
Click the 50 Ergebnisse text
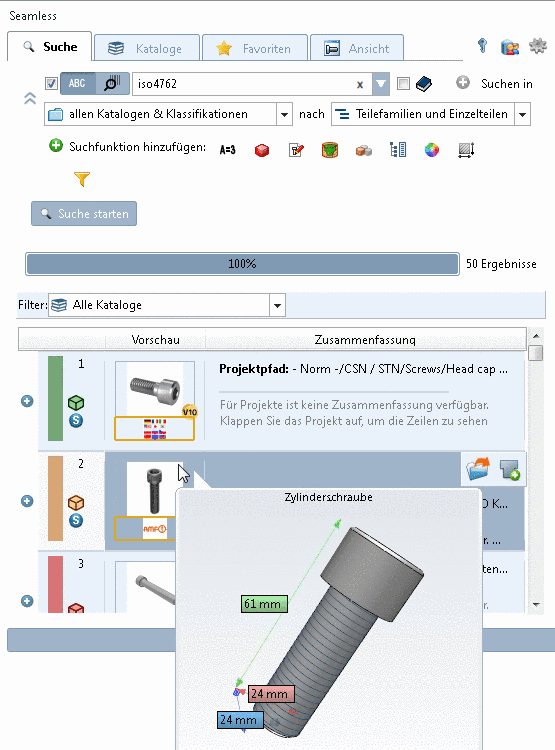tap(501, 264)
